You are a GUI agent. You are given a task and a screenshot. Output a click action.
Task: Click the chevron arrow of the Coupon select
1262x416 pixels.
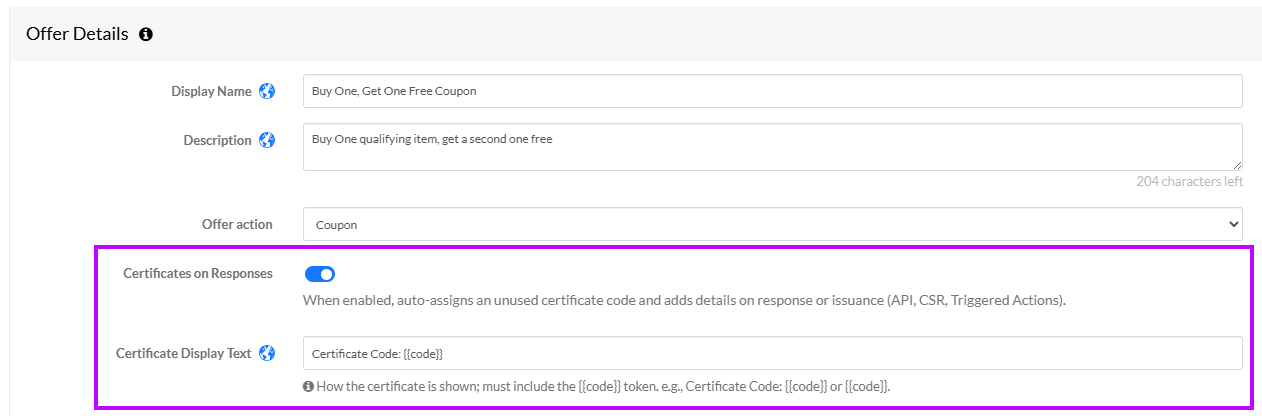[x=1232, y=224]
